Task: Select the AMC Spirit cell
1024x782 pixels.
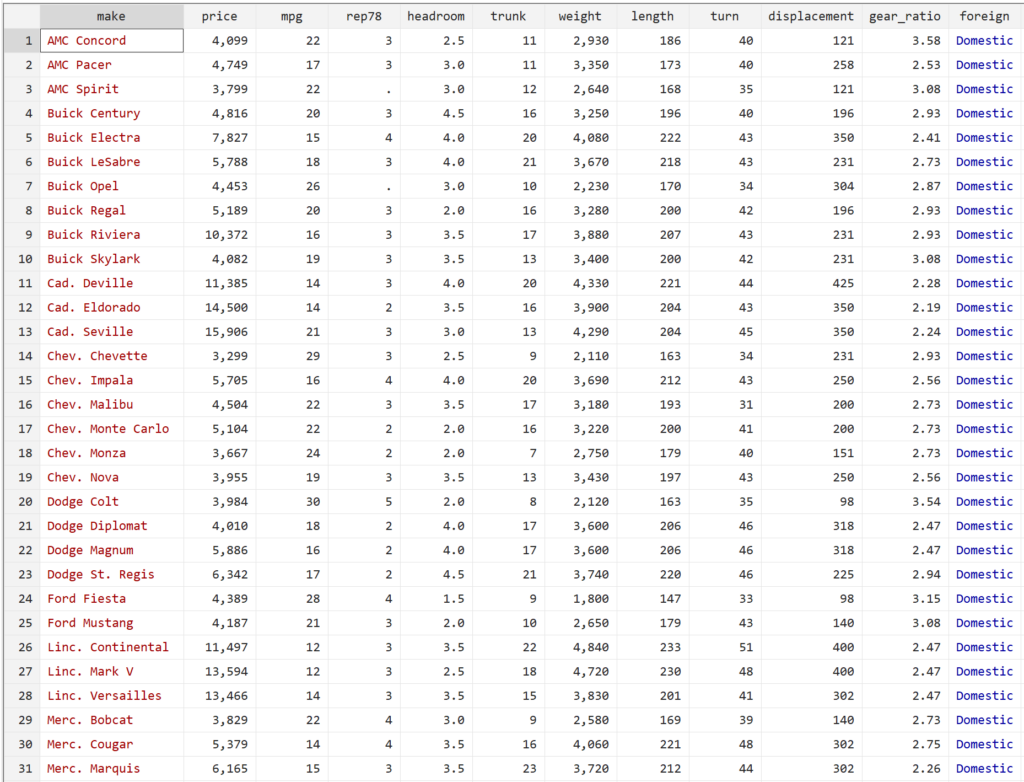Action: [112, 89]
